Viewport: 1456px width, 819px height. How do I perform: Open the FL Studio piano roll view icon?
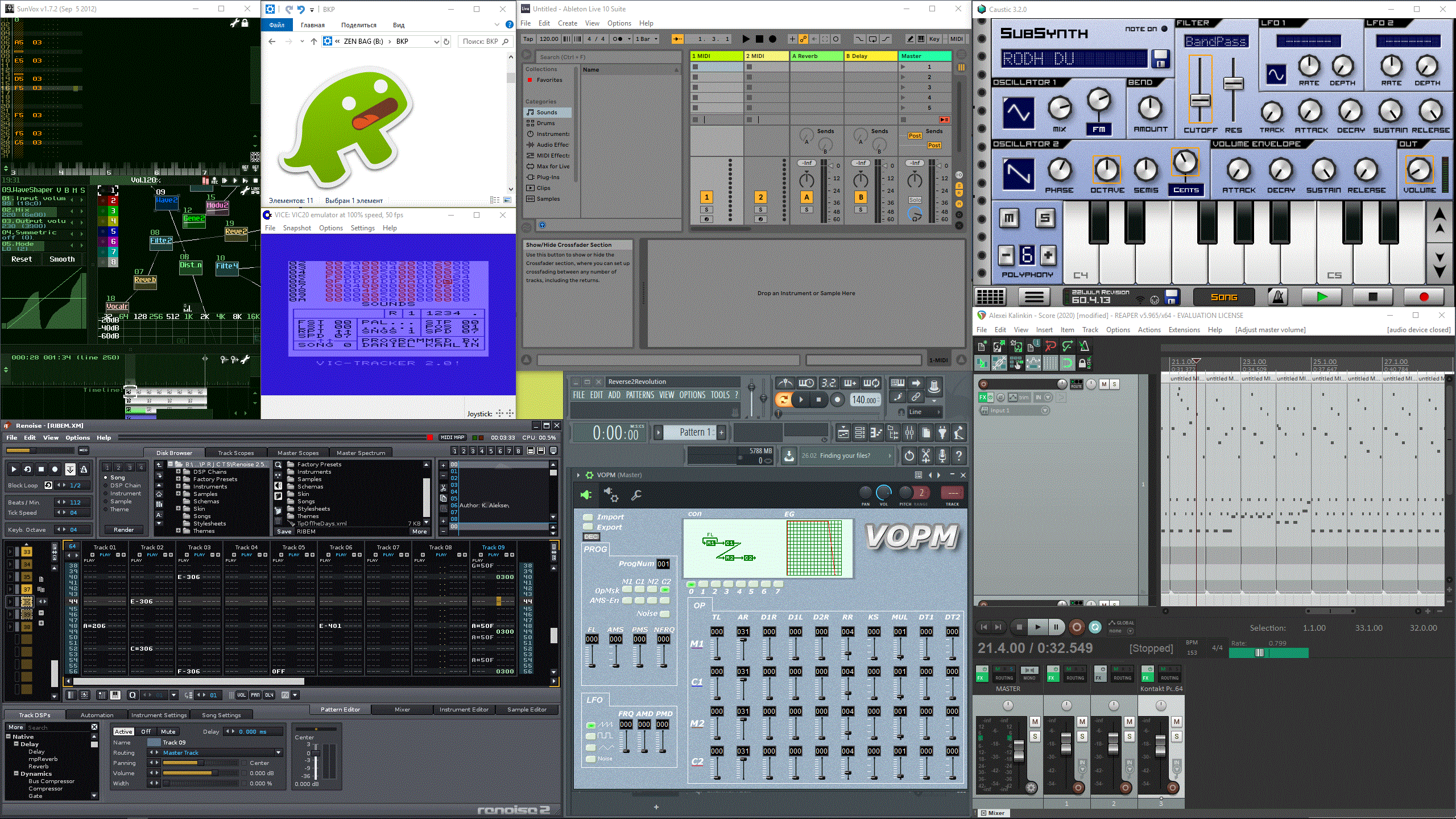click(876, 433)
